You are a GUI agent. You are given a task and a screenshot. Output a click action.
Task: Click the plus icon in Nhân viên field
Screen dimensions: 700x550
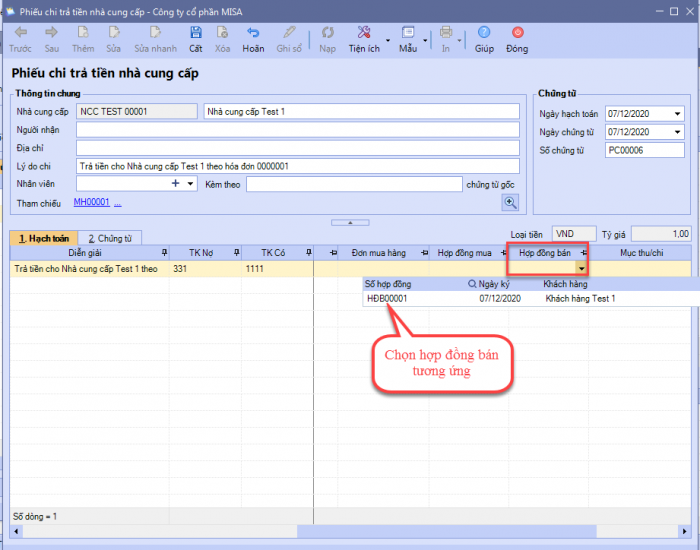pos(175,184)
